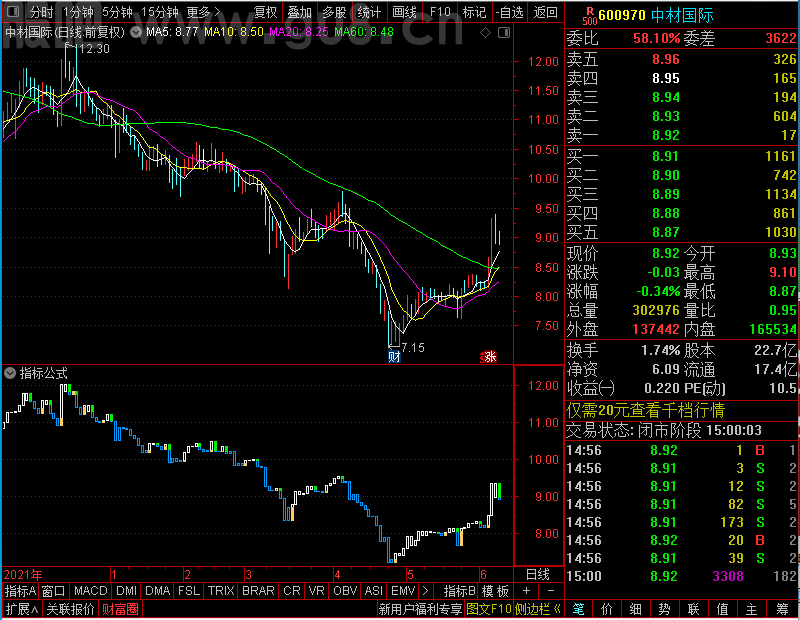
Task: Click 卖五 price 8.96
Action: (666, 59)
